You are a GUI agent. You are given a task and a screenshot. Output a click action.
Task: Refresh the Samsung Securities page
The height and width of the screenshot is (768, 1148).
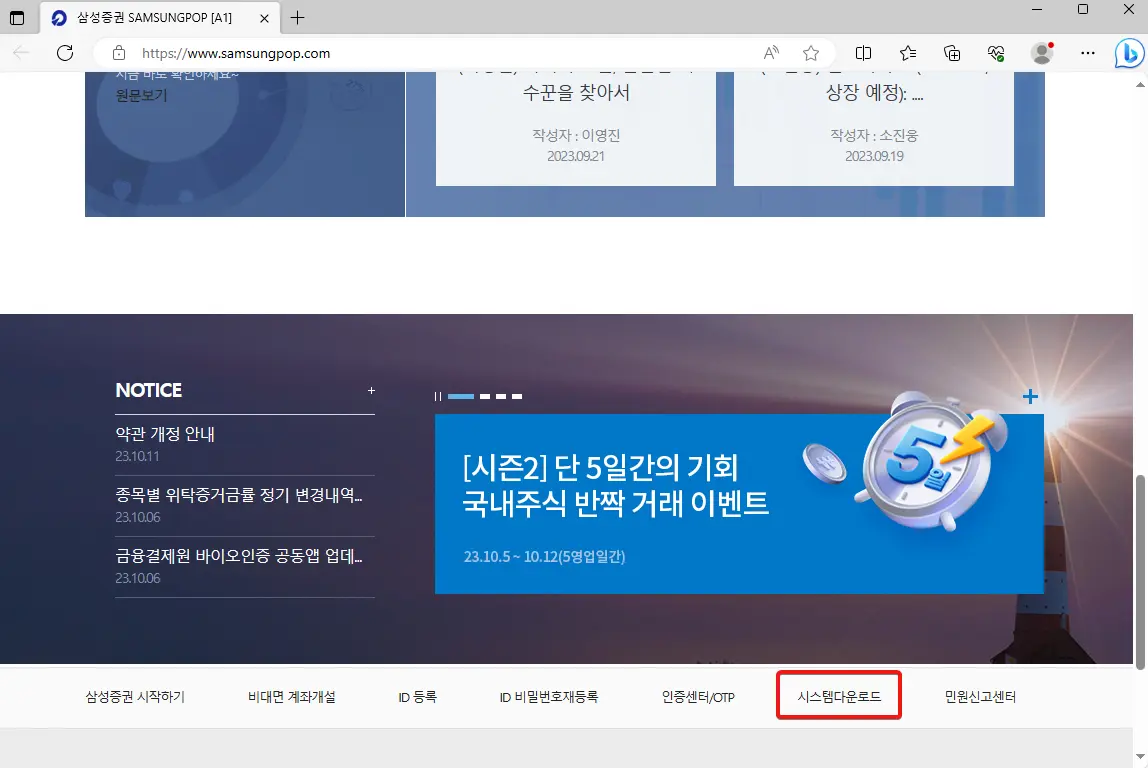pos(64,53)
